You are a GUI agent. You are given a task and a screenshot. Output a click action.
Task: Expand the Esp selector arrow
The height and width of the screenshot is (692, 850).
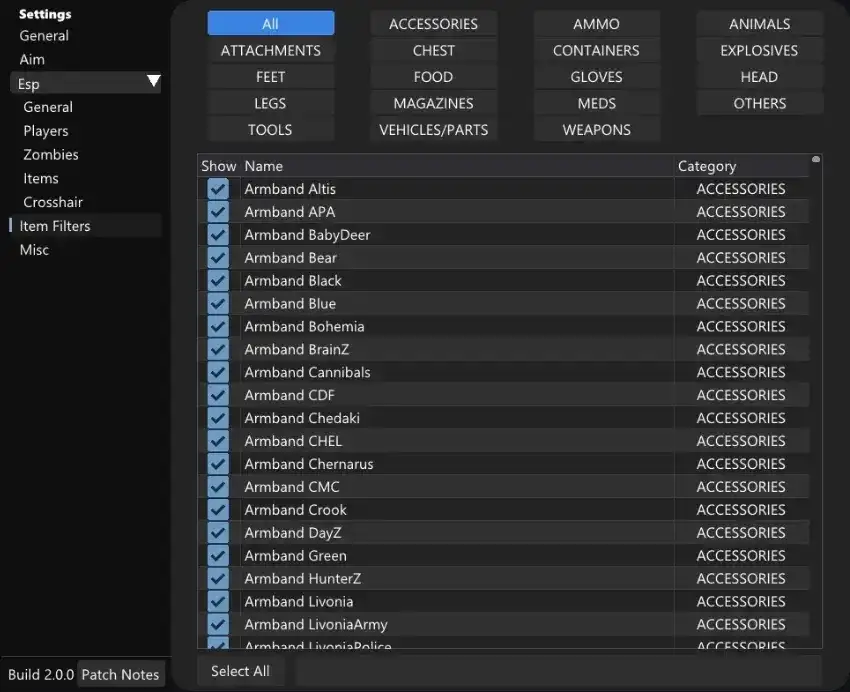tap(153, 83)
